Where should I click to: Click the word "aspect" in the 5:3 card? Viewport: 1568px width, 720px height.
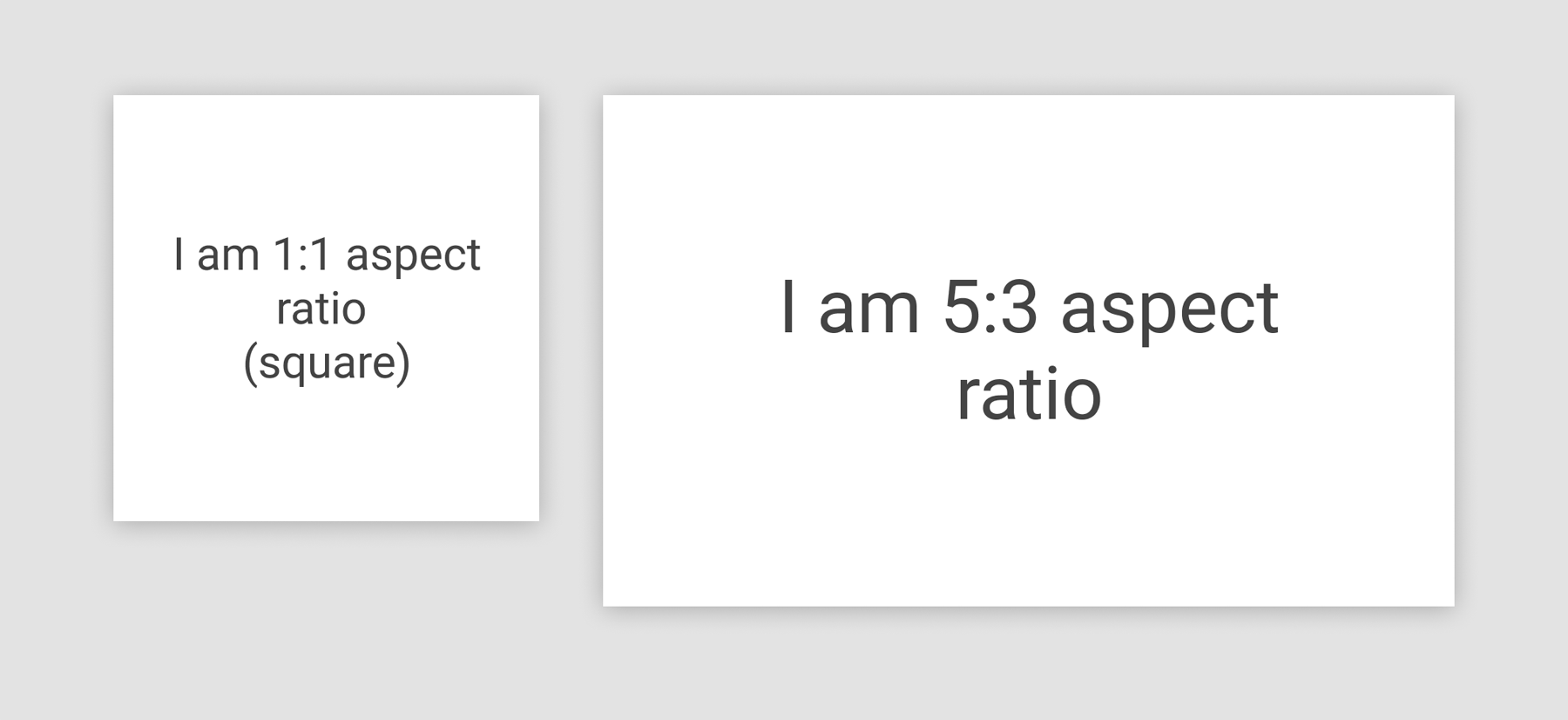1169,309
